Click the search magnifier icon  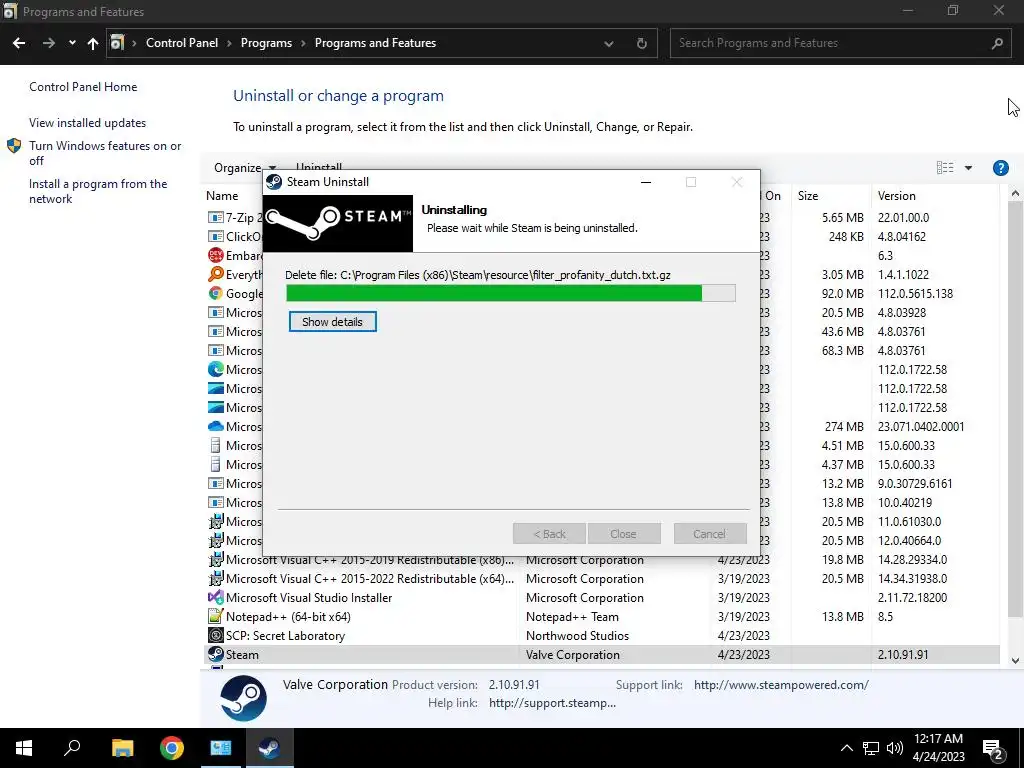(x=997, y=43)
